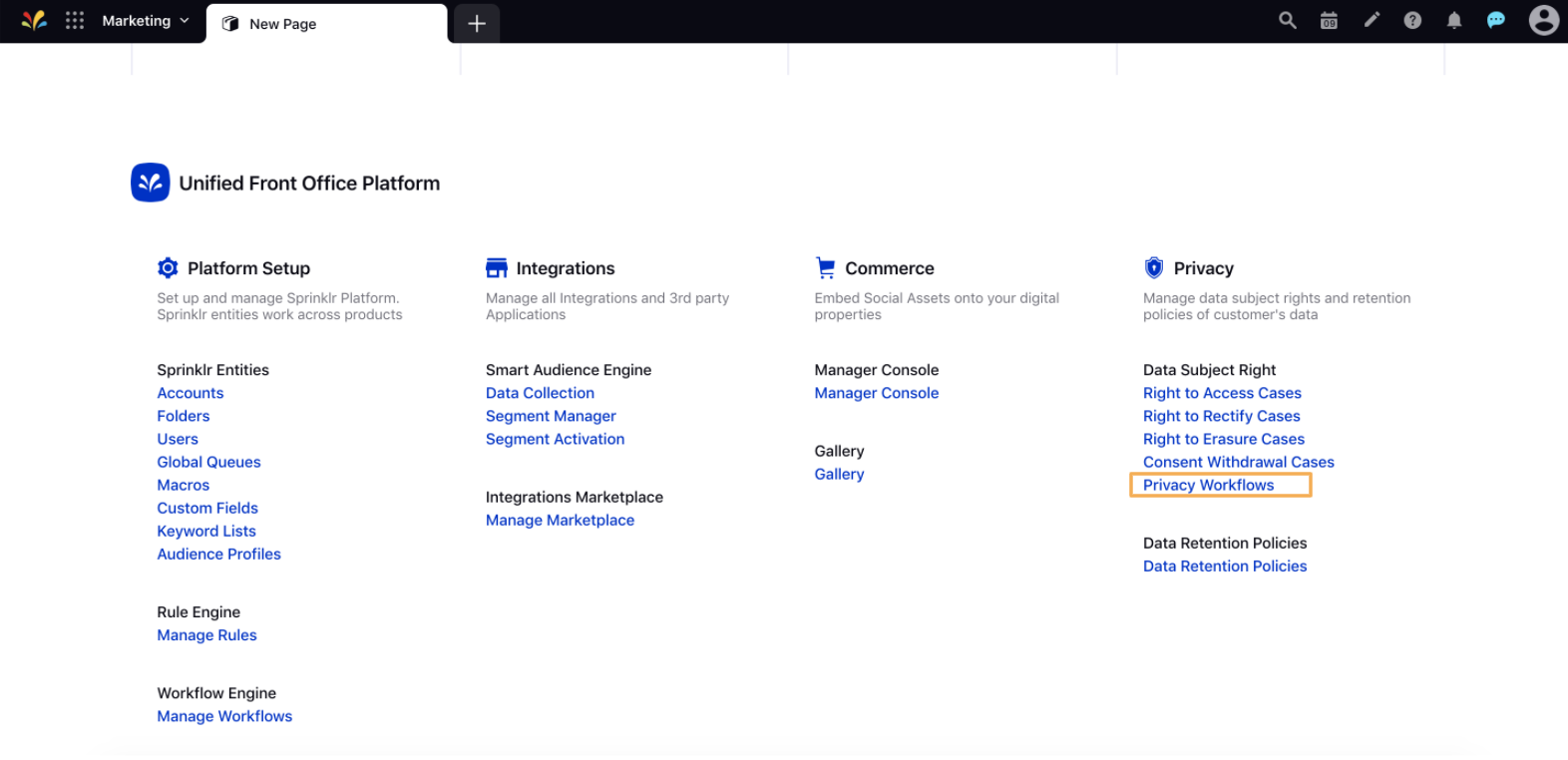Click the Integrations store icon
Viewport: 1568px width, 760px height.
[497, 267]
